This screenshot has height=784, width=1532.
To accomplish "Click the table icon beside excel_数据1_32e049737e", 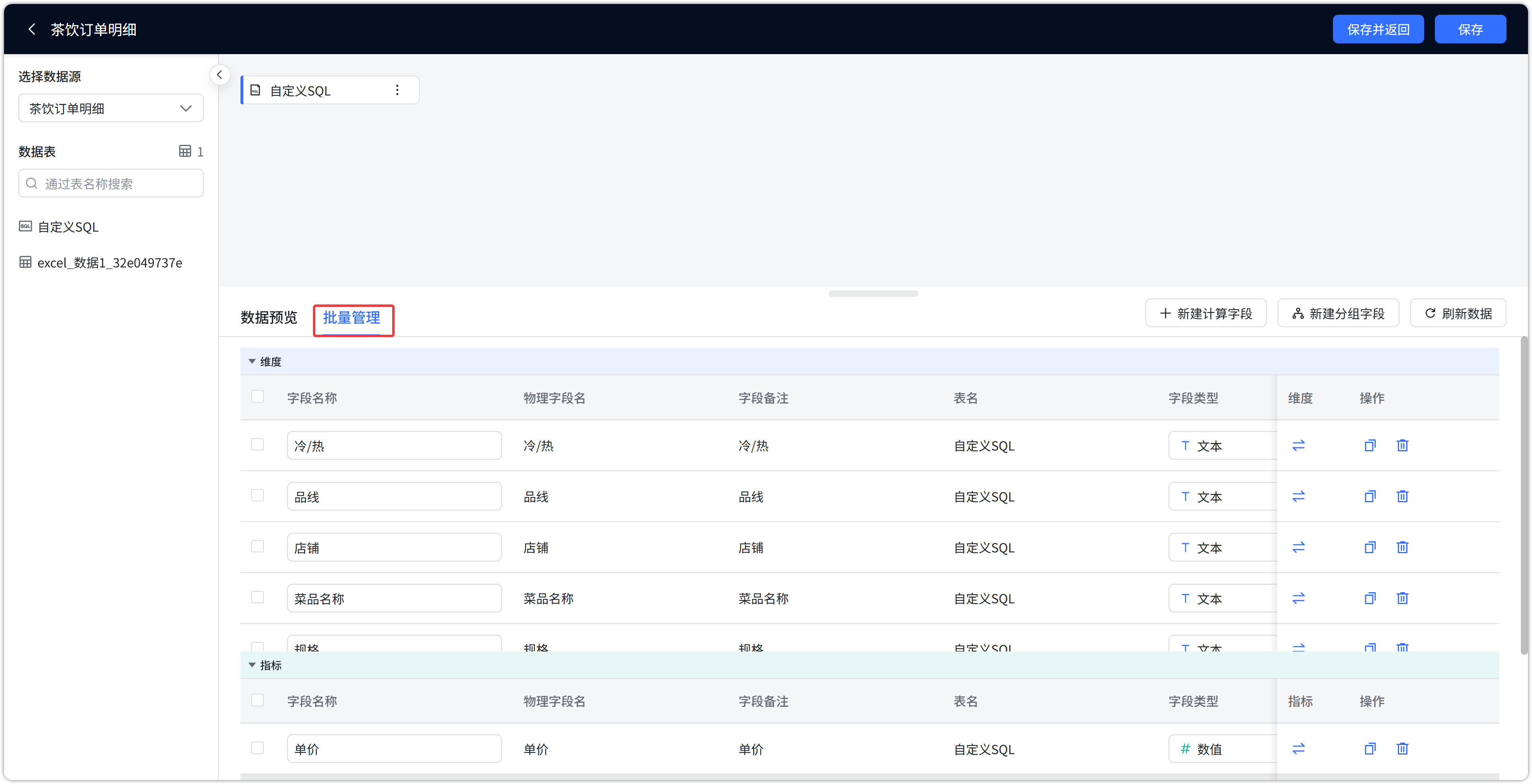I will (x=25, y=262).
